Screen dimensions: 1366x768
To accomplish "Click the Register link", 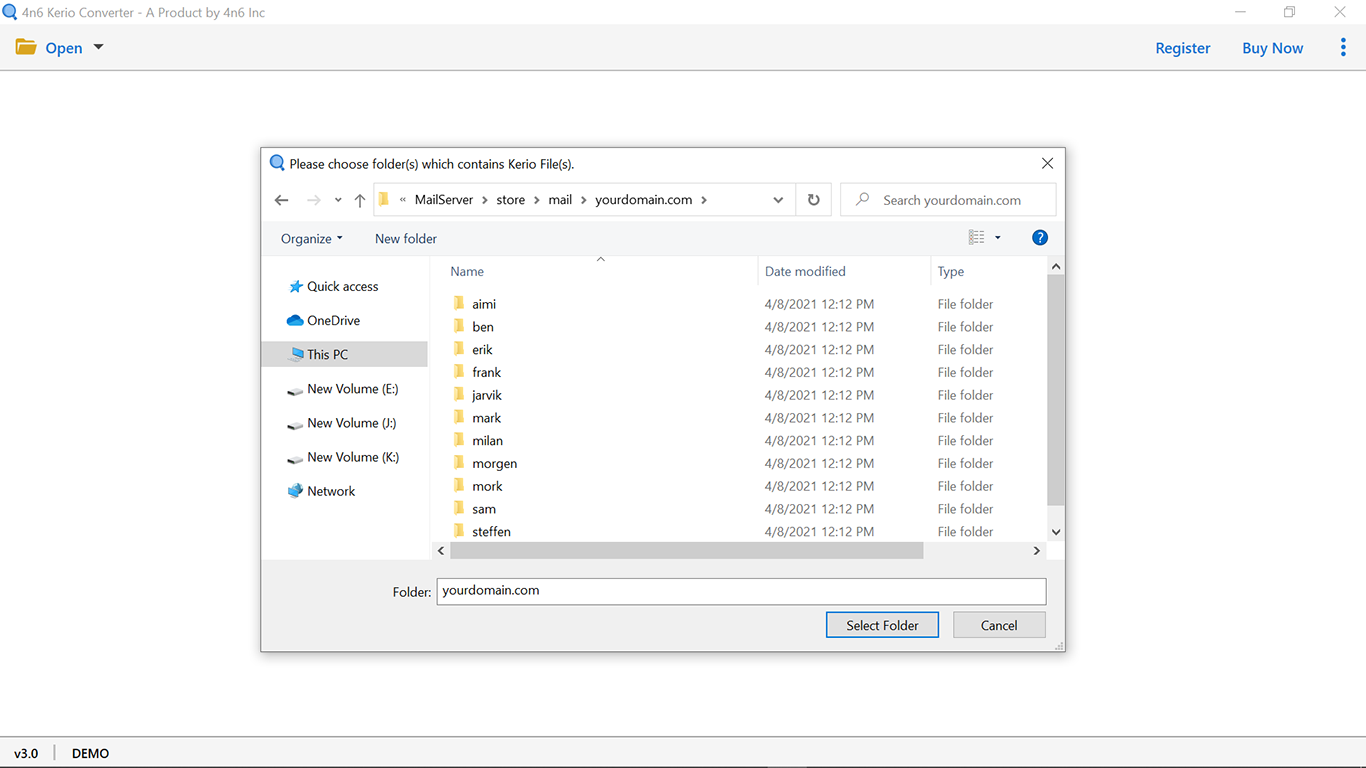I will (x=1183, y=48).
